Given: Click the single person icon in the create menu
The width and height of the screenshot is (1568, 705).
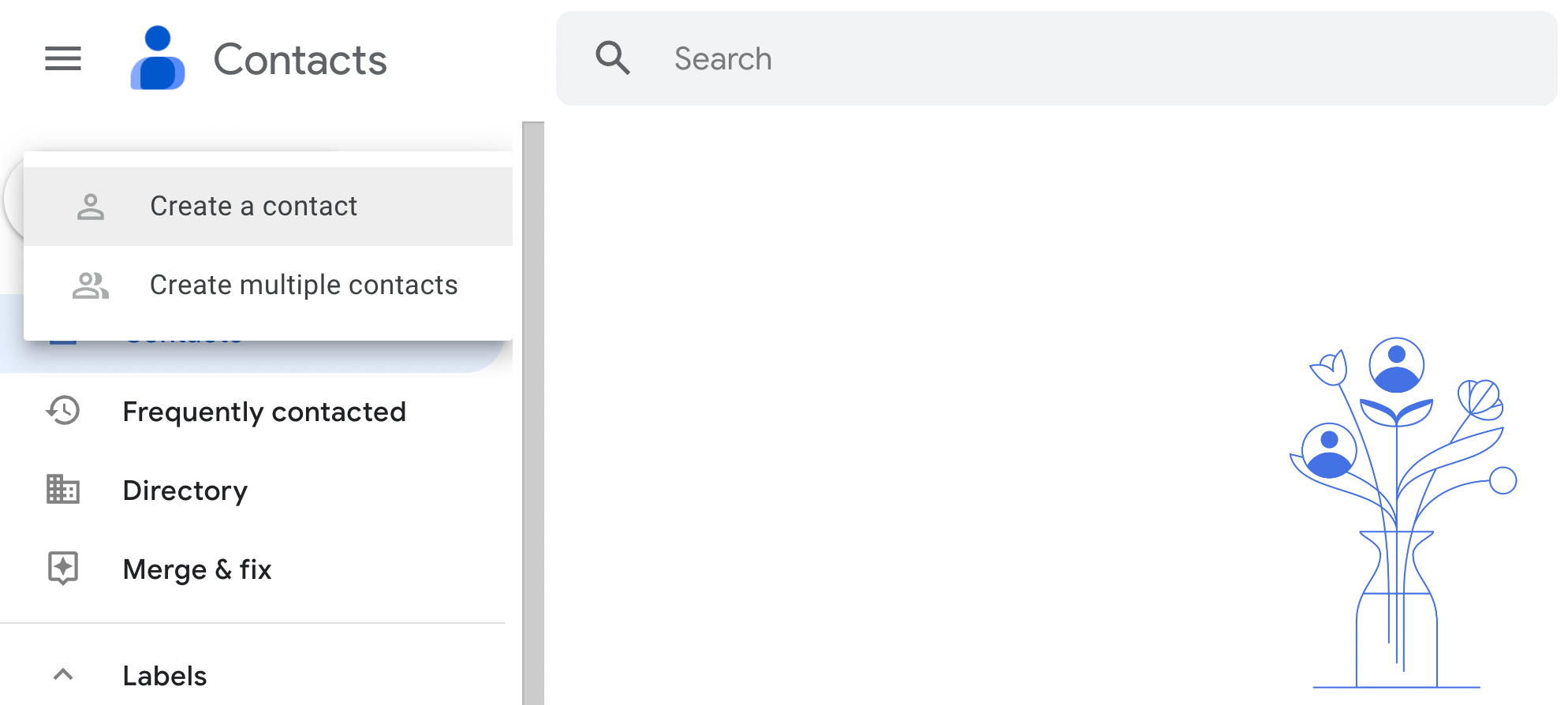Looking at the screenshot, I should (91, 207).
